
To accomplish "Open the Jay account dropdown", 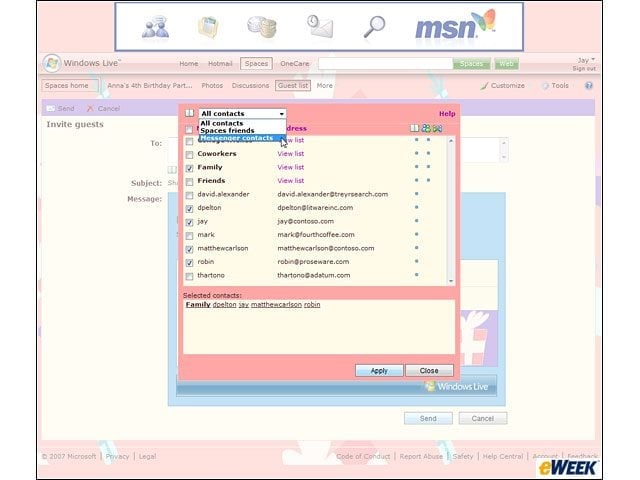I will click(586, 60).
